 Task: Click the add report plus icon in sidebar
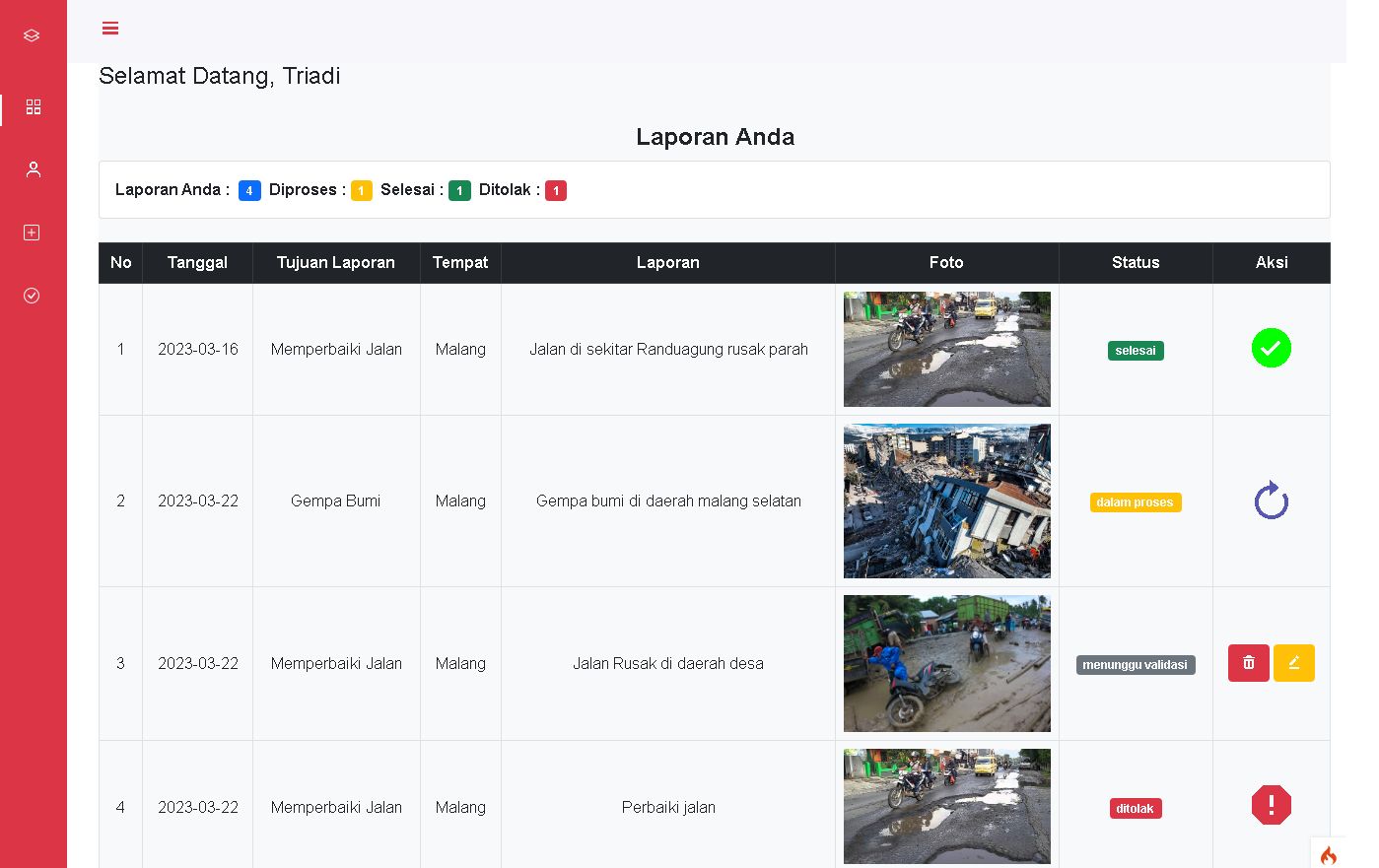click(32, 233)
